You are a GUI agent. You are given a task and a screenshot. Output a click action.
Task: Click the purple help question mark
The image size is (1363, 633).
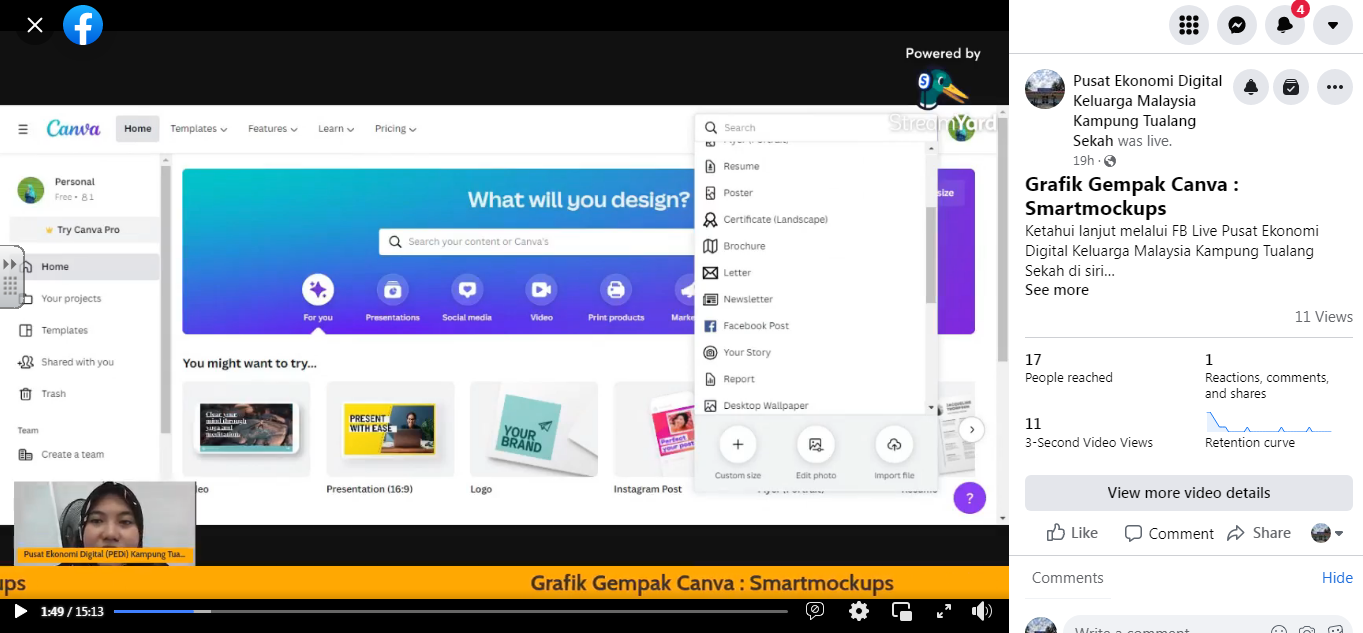pyautogui.click(x=970, y=498)
